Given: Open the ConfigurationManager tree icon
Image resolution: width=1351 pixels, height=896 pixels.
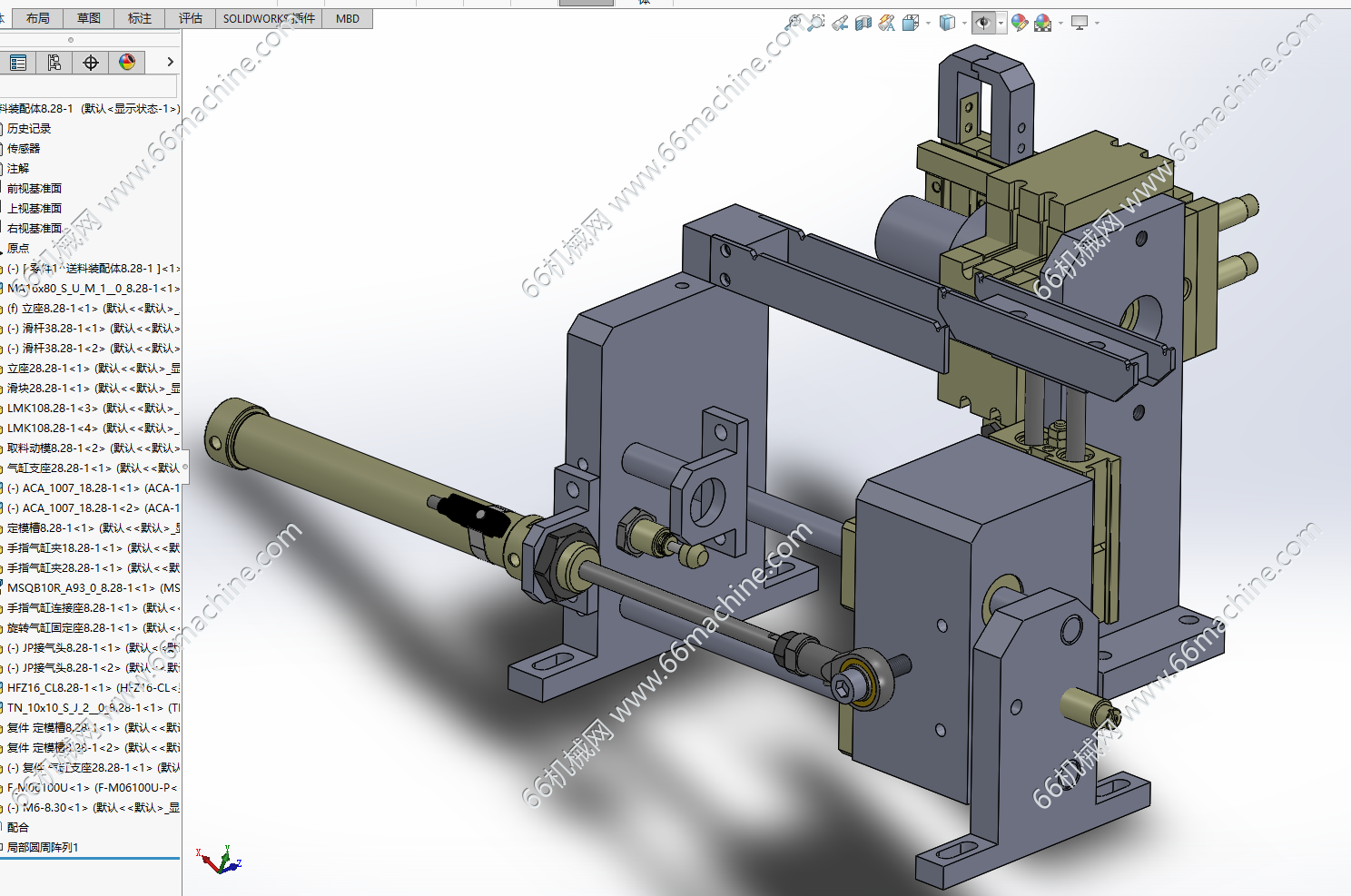Looking at the screenshot, I should click(54, 62).
